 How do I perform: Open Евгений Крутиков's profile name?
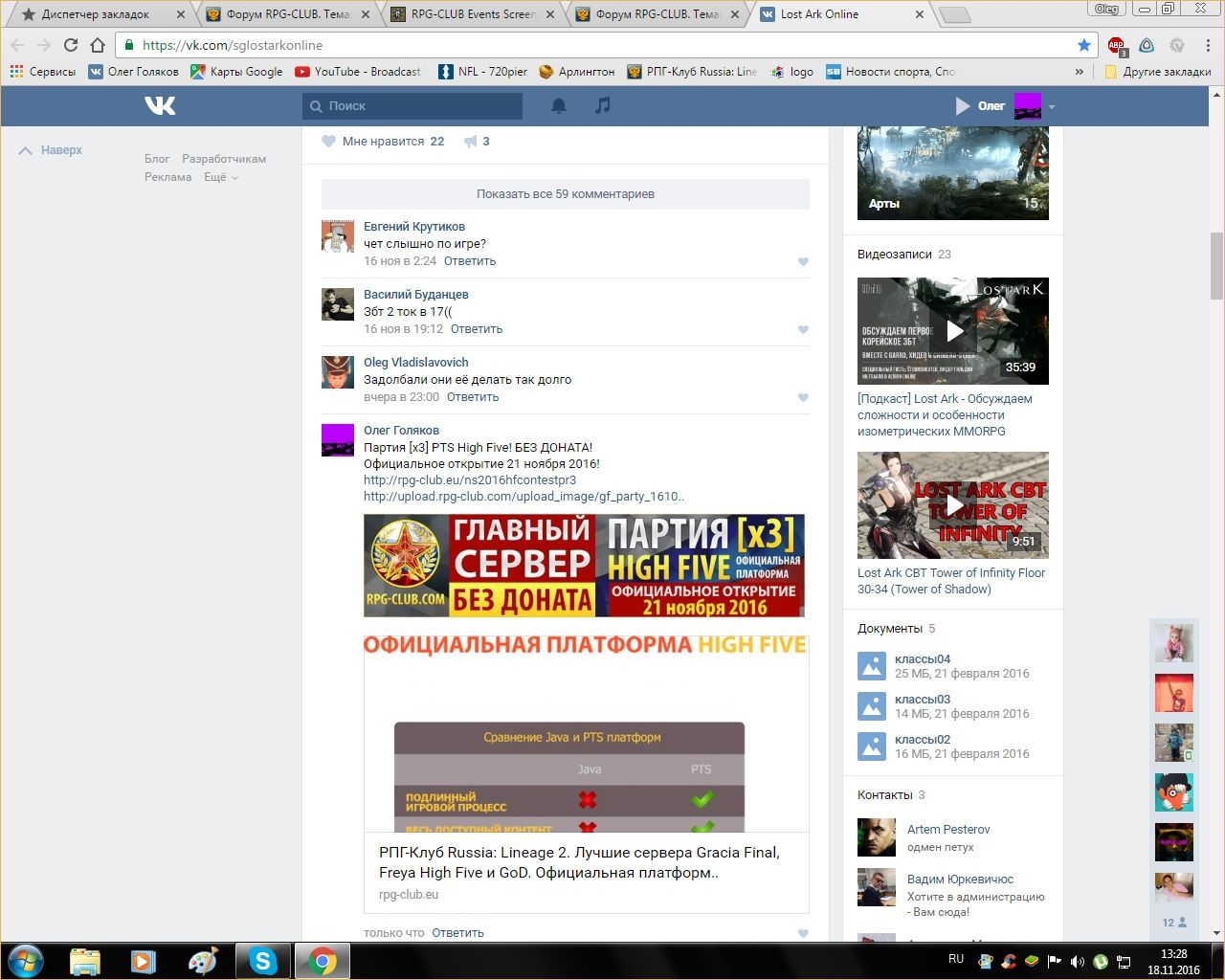[414, 227]
